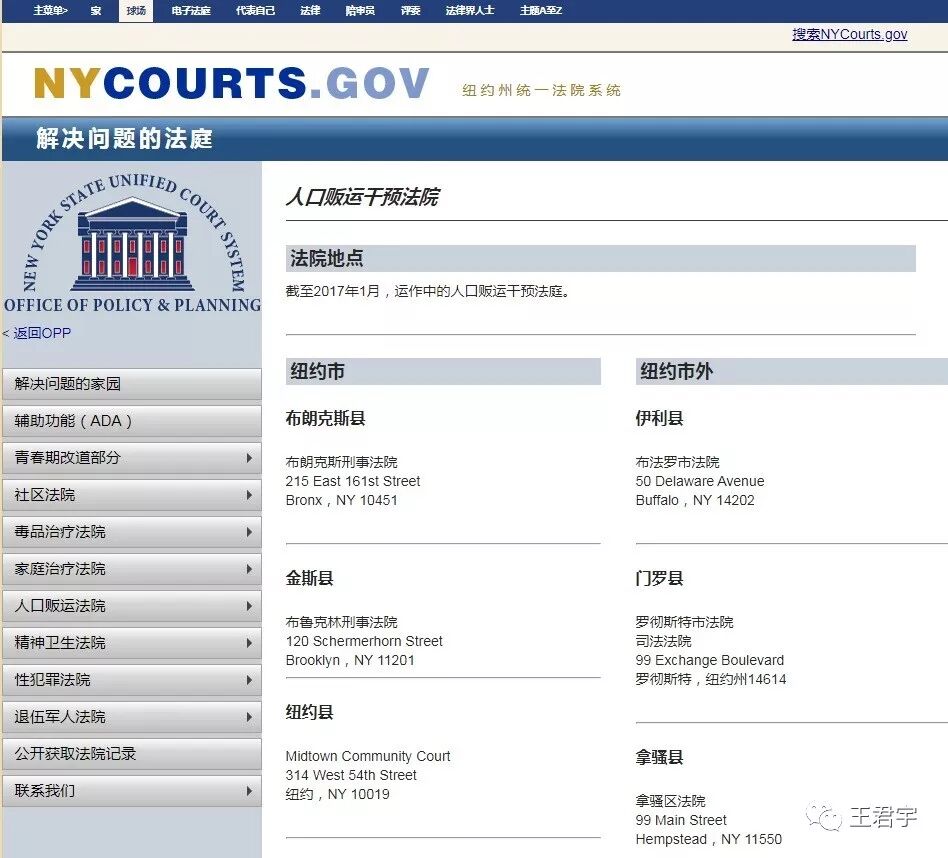Click the 99 Exchange Boulevard address
Image resolution: width=948 pixels, height=858 pixels.
pyautogui.click(x=710, y=660)
